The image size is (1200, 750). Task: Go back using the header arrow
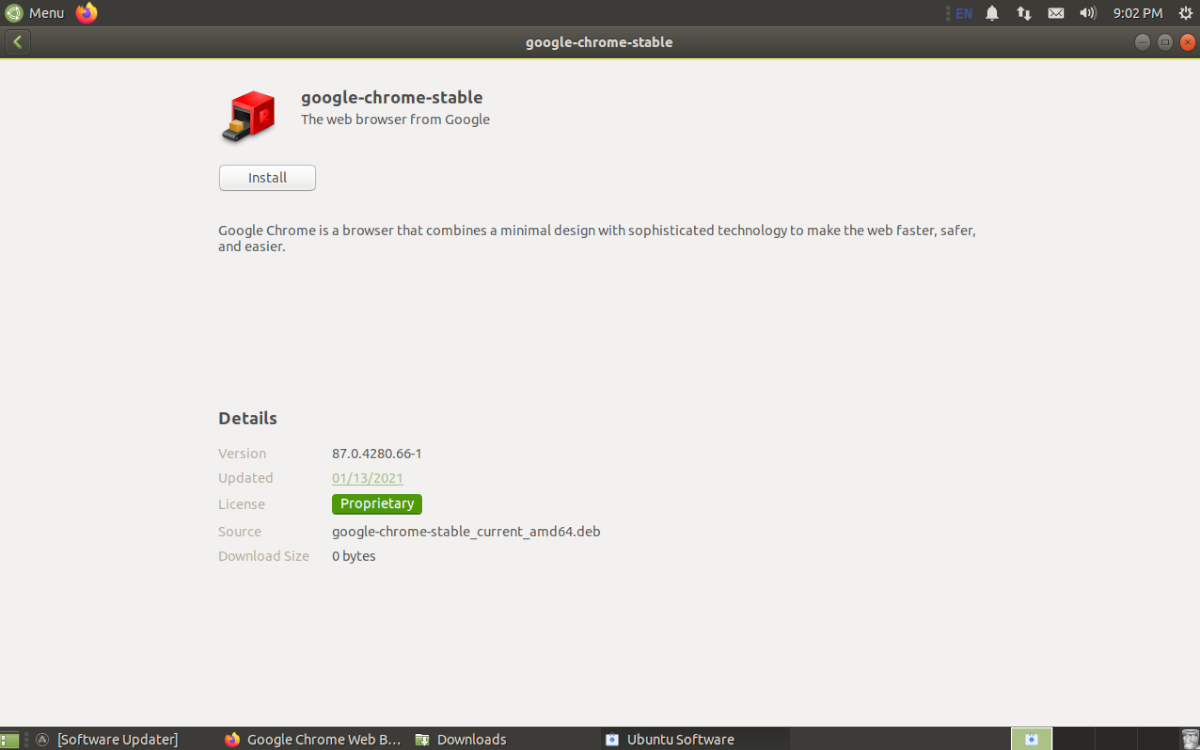(x=18, y=42)
